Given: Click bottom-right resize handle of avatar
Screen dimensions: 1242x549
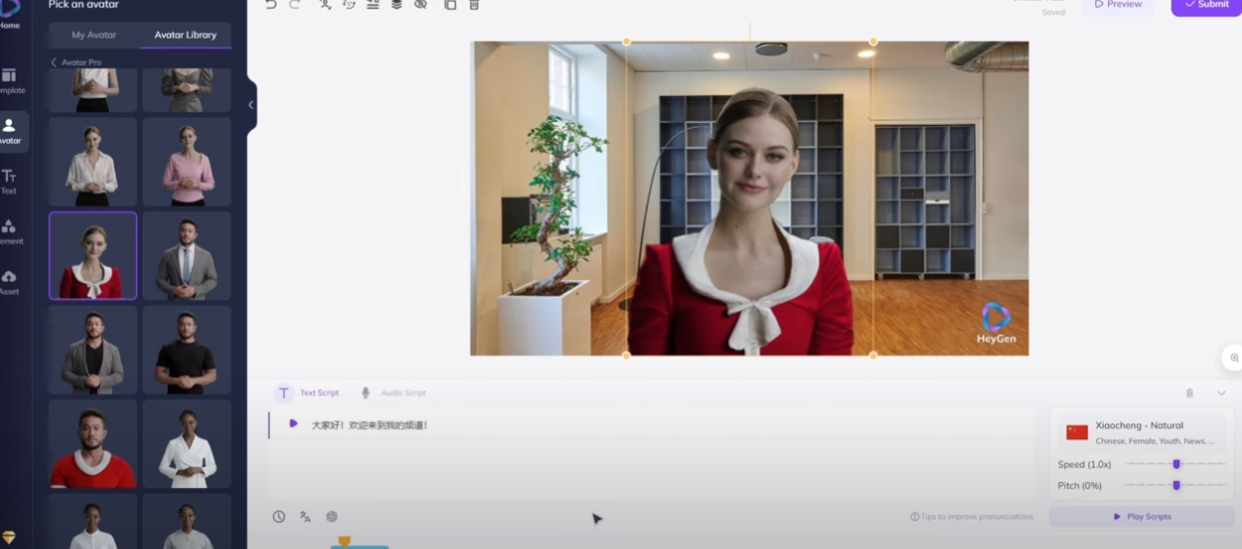Looking at the screenshot, I should [873, 355].
